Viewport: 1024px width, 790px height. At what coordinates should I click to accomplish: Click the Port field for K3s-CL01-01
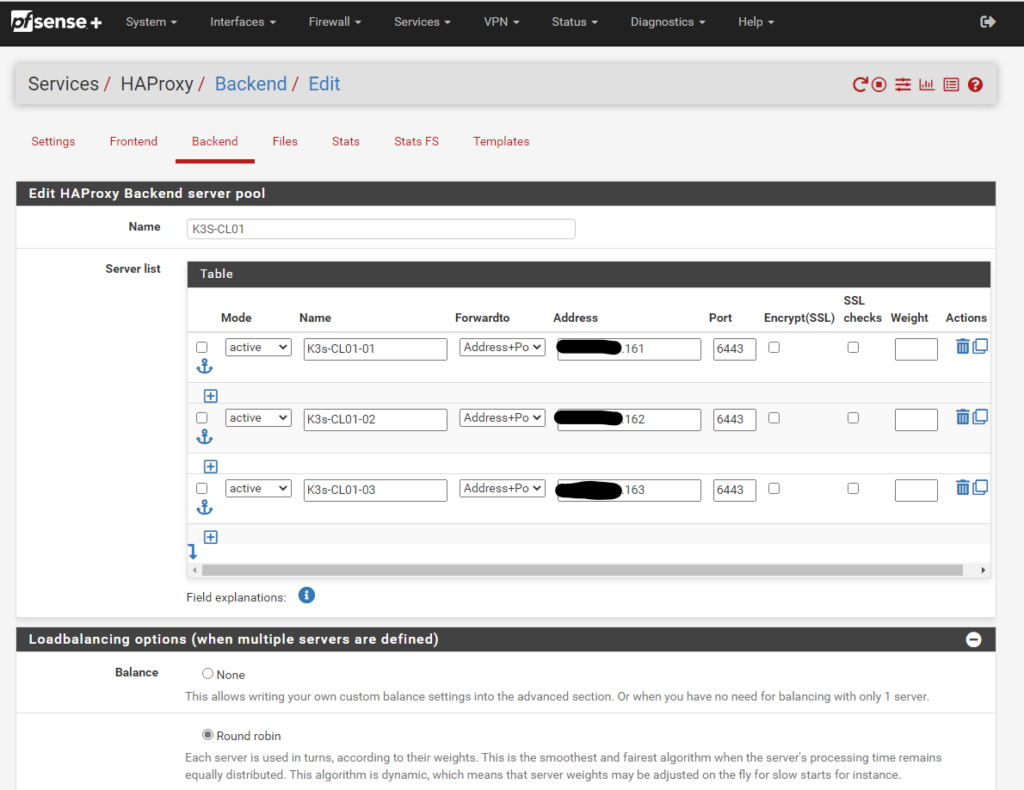(x=734, y=349)
